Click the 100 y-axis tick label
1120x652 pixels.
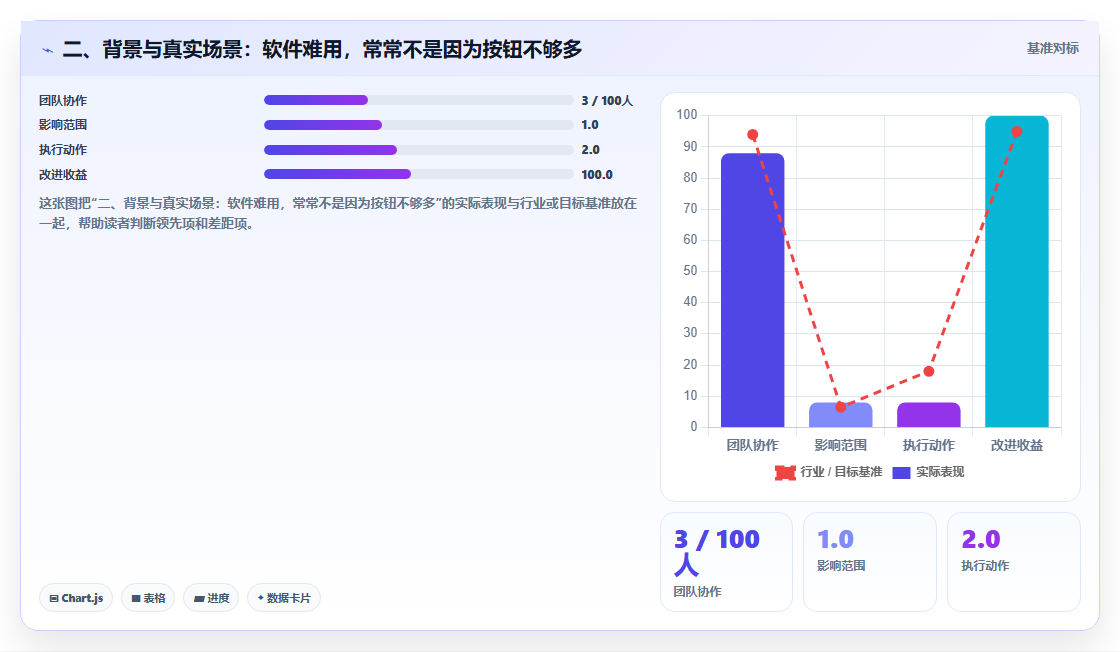686,114
